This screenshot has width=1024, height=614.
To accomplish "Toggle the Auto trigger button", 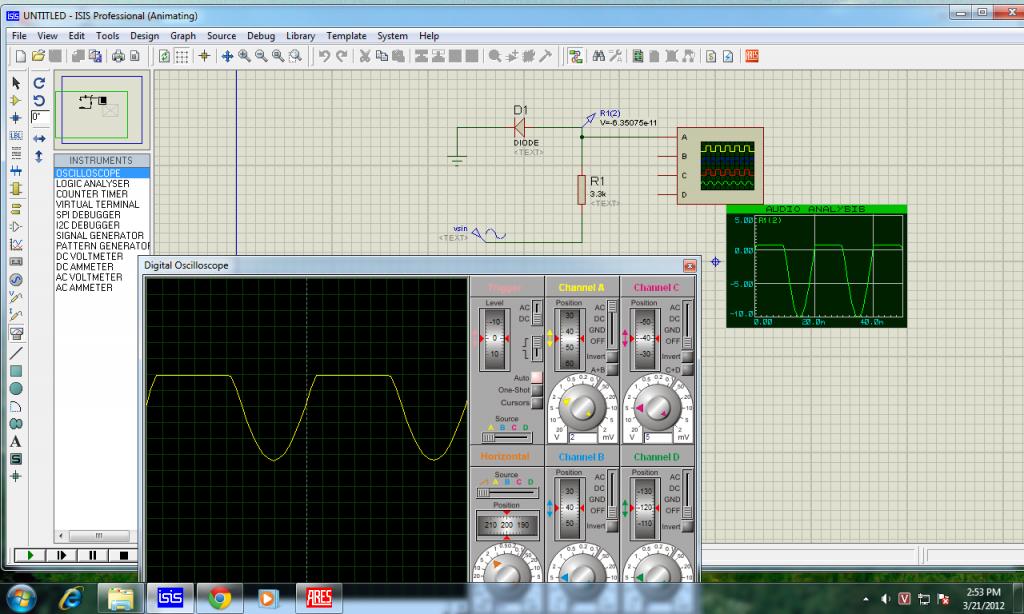I will click(536, 377).
